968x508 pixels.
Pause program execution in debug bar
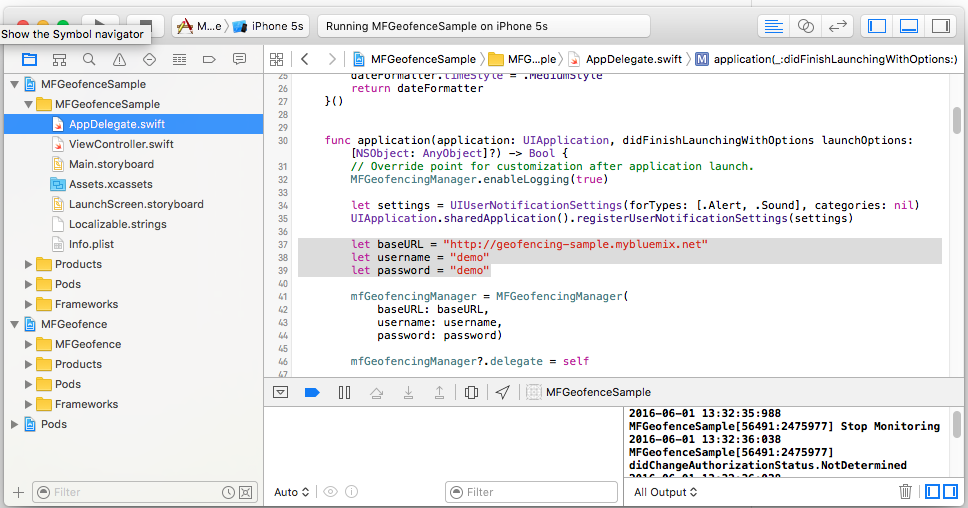tap(344, 393)
